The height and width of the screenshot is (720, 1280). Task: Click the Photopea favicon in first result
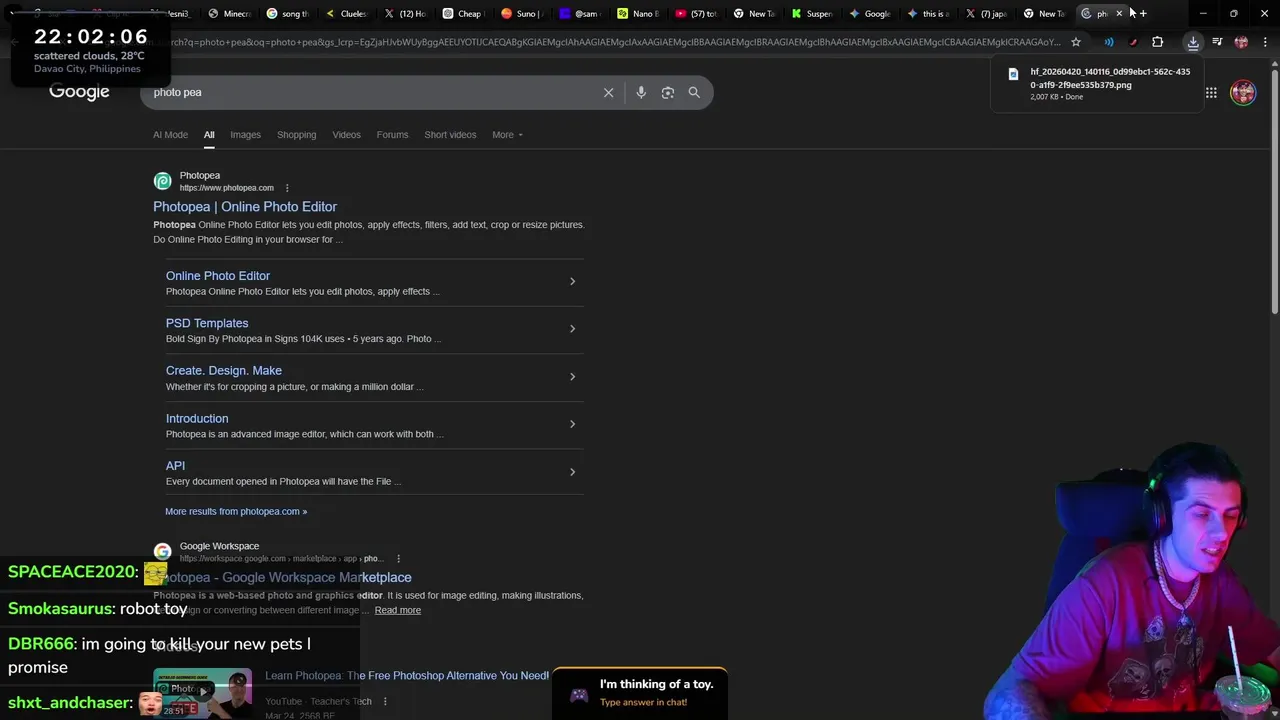point(162,181)
